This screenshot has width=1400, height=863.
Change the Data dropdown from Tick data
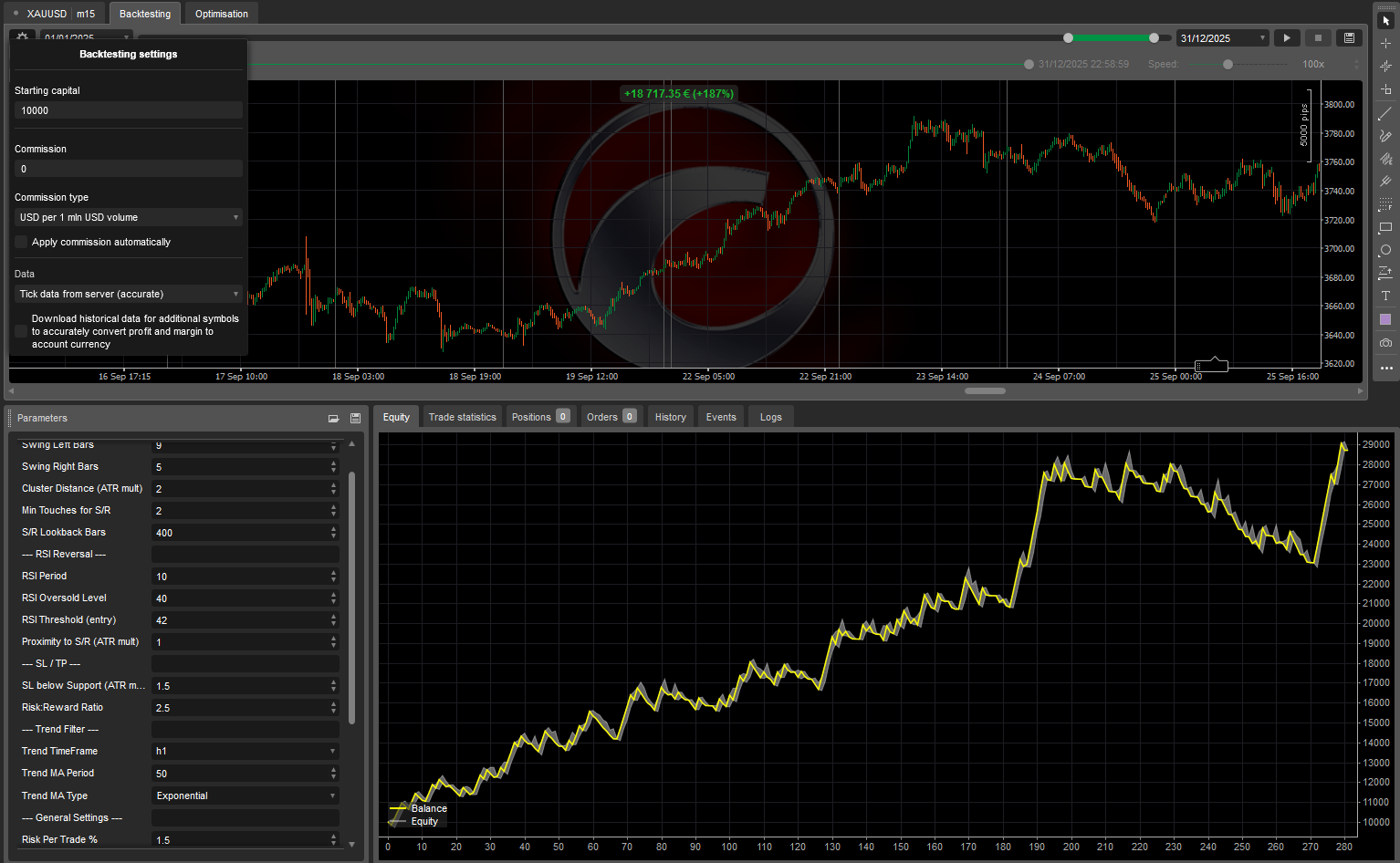128,294
